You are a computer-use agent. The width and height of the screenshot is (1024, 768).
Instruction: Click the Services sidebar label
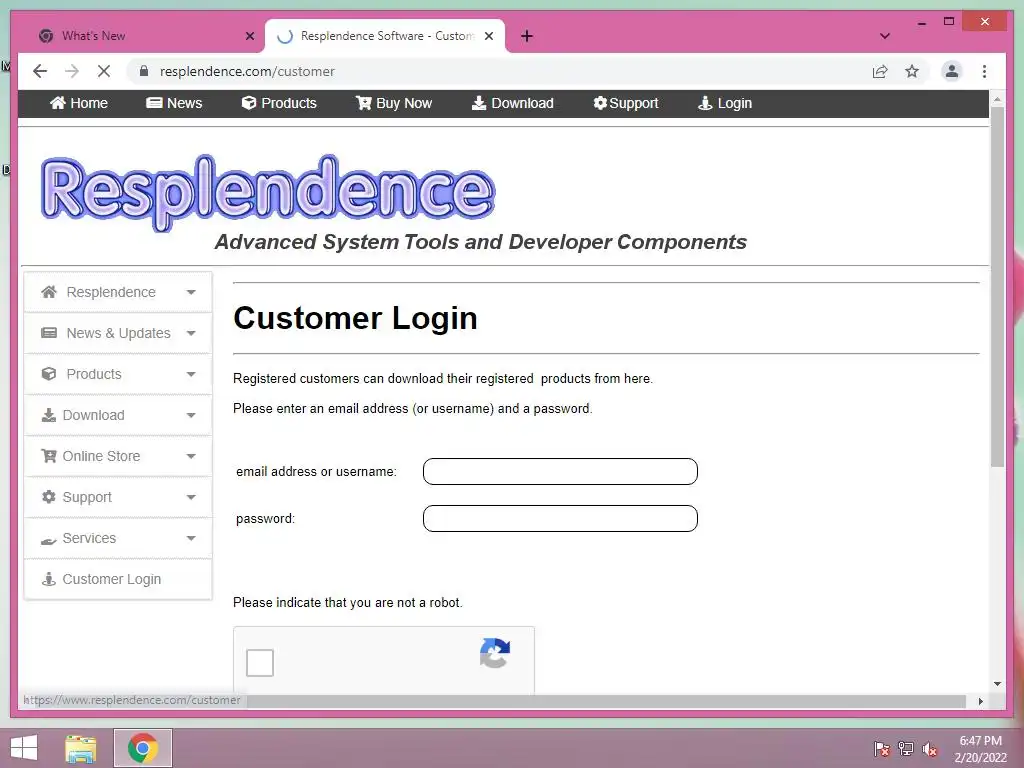pos(89,538)
